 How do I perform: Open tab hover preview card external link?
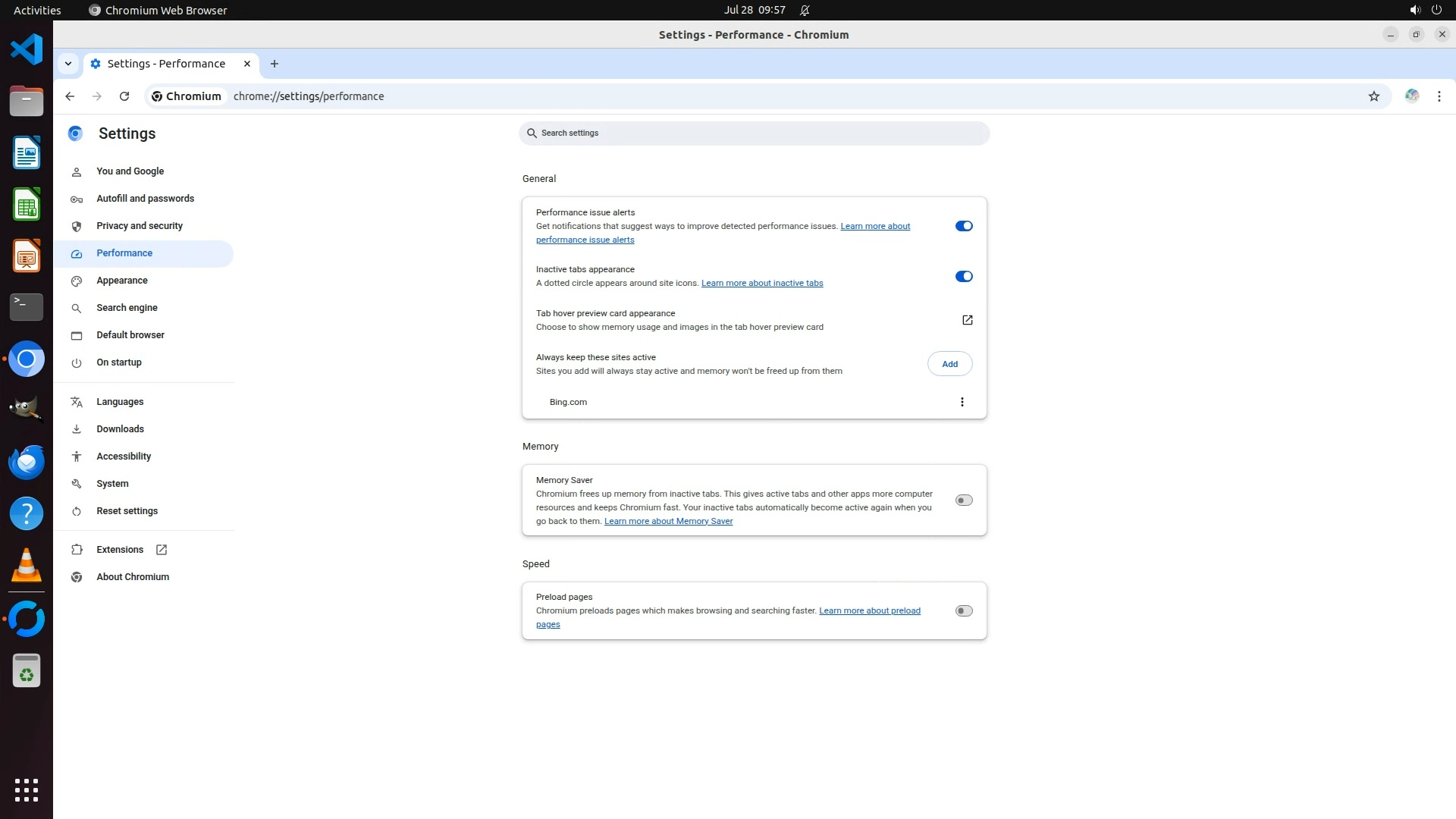tap(967, 320)
